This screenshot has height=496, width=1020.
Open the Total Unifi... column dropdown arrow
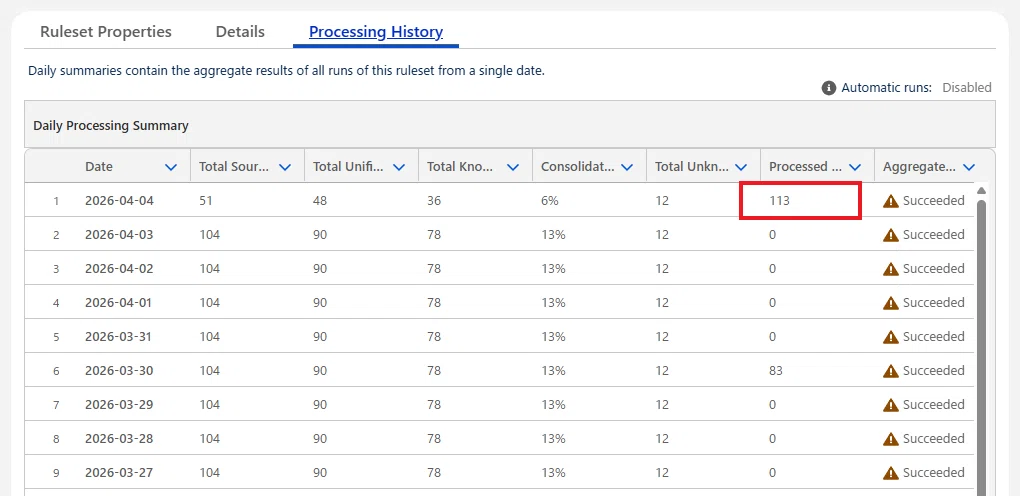click(399, 167)
